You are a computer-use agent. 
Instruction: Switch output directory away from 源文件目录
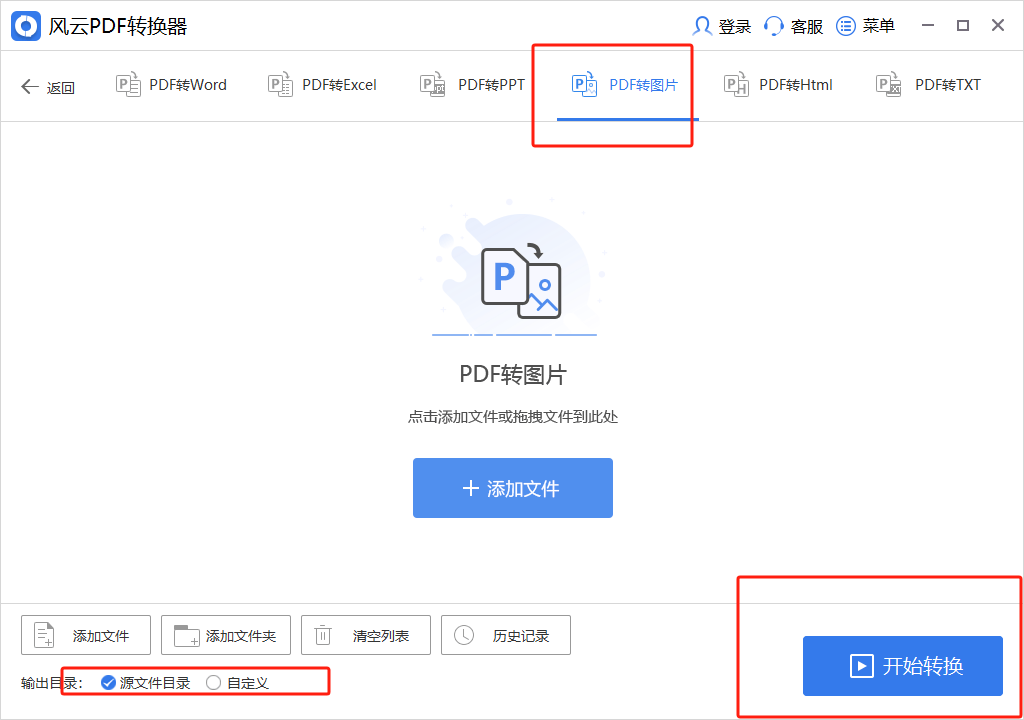tap(212, 682)
